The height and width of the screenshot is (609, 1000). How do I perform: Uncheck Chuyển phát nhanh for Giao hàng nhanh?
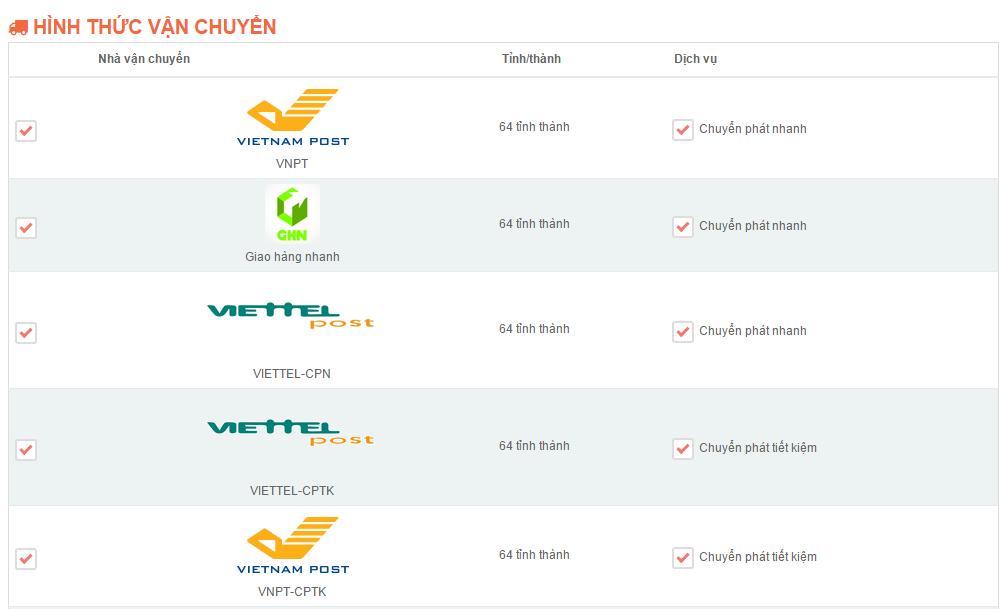[683, 226]
